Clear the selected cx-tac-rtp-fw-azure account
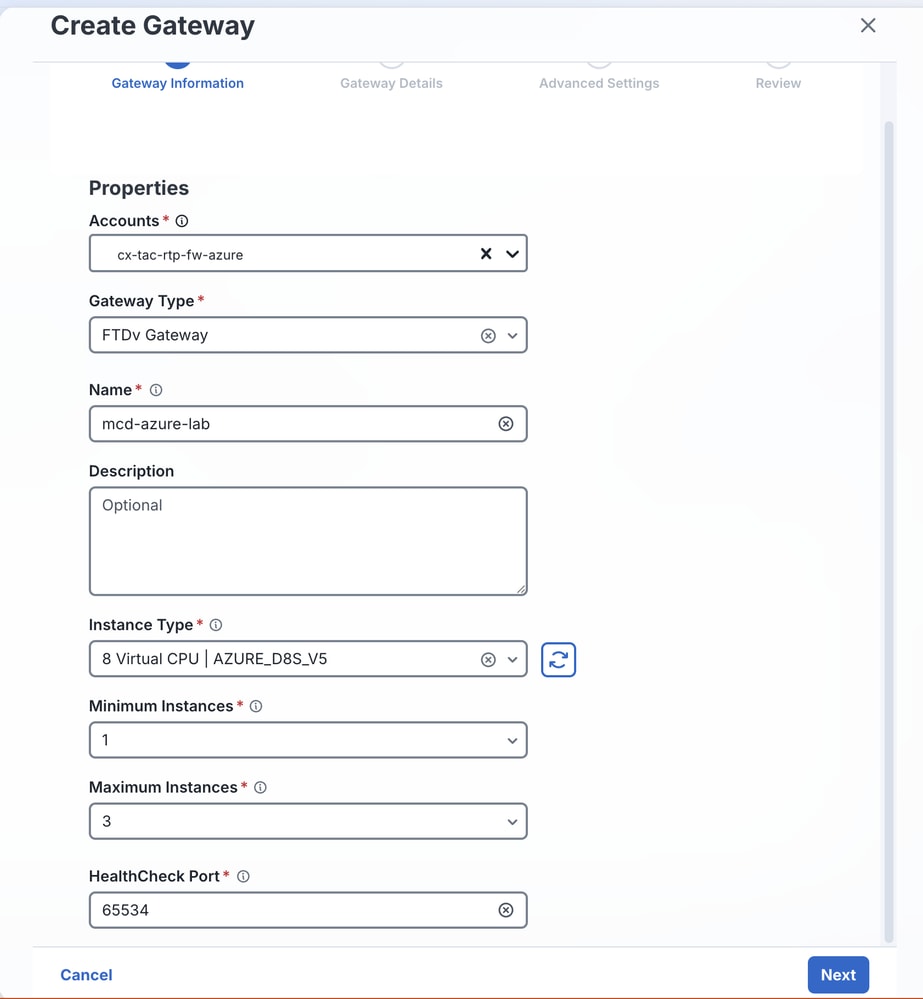 (486, 254)
